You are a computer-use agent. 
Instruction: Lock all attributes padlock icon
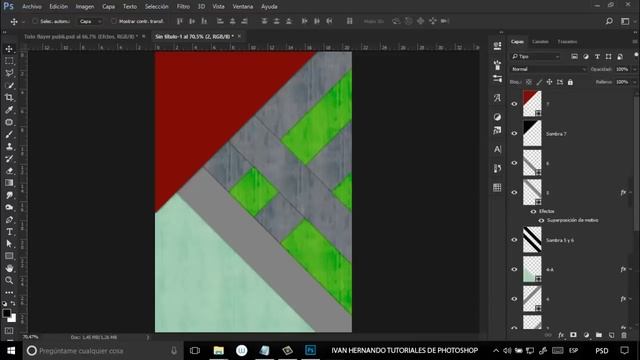pyautogui.click(x=570, y=82)
